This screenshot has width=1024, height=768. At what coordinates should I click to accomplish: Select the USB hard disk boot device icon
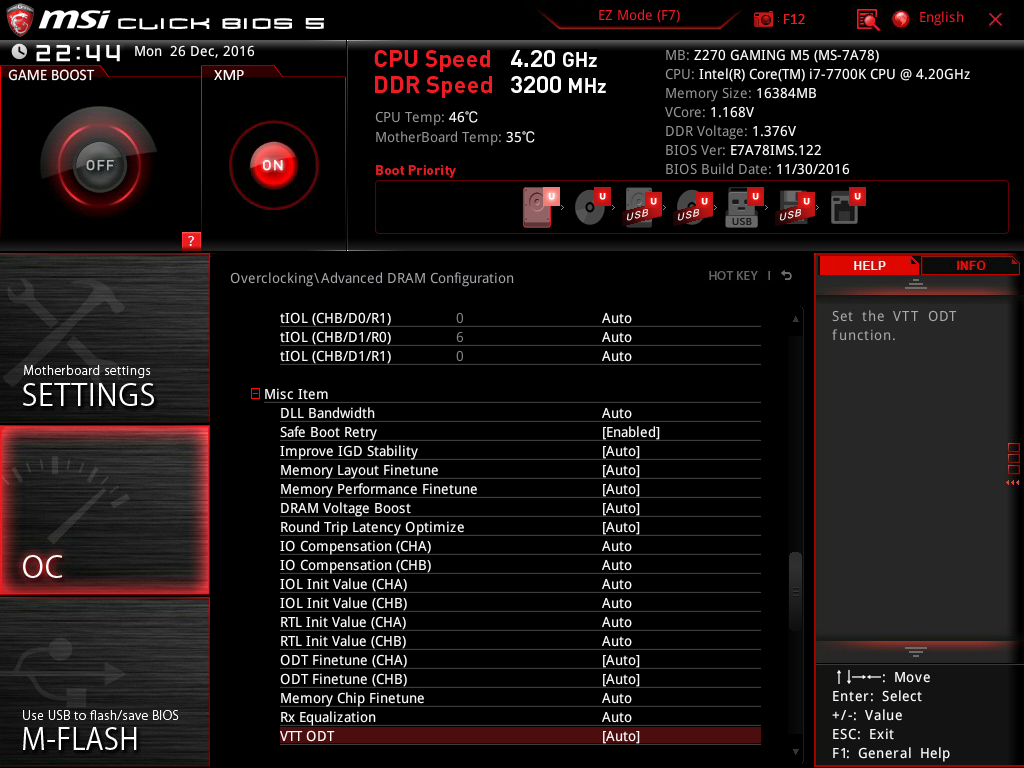tap(642, 208)
